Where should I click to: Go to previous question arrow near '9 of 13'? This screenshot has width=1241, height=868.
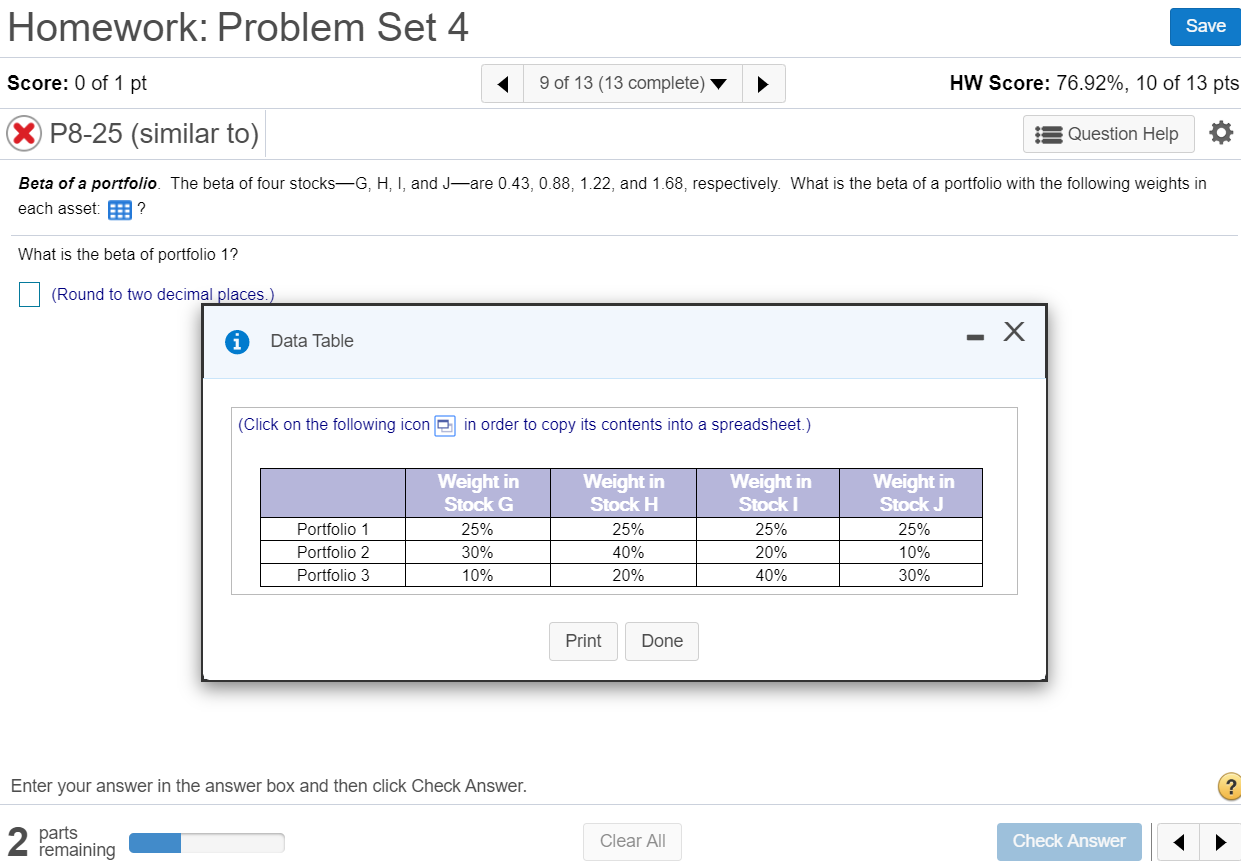pos(503,84)
